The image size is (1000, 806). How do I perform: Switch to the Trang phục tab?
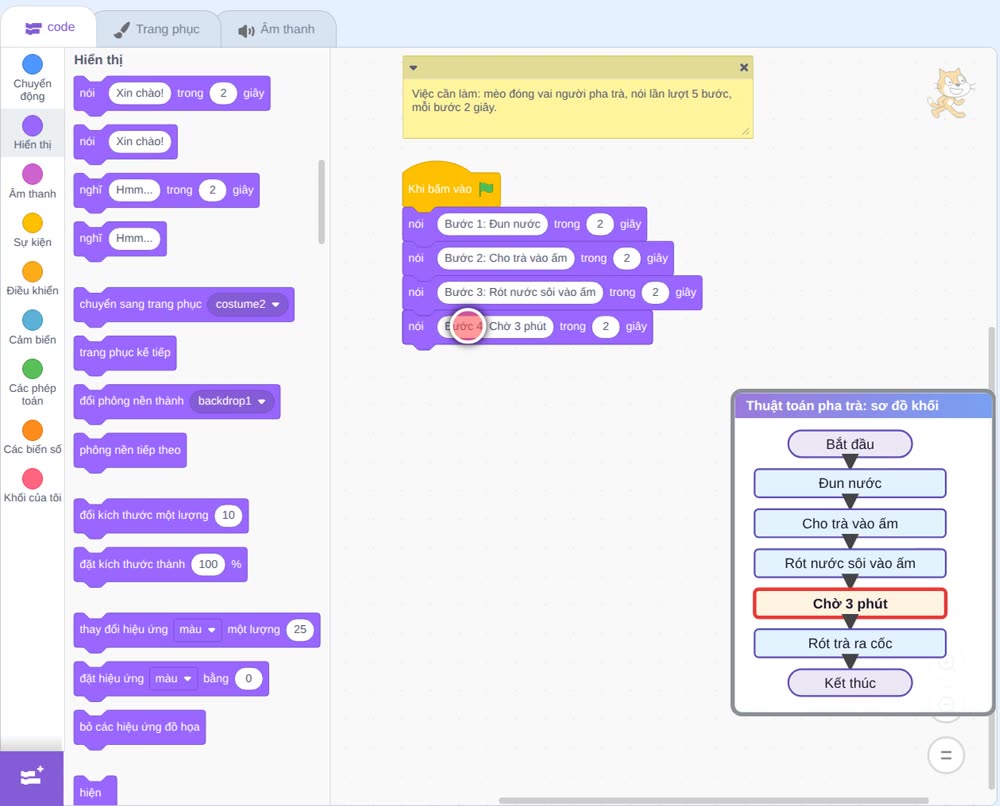coord(157,29)
